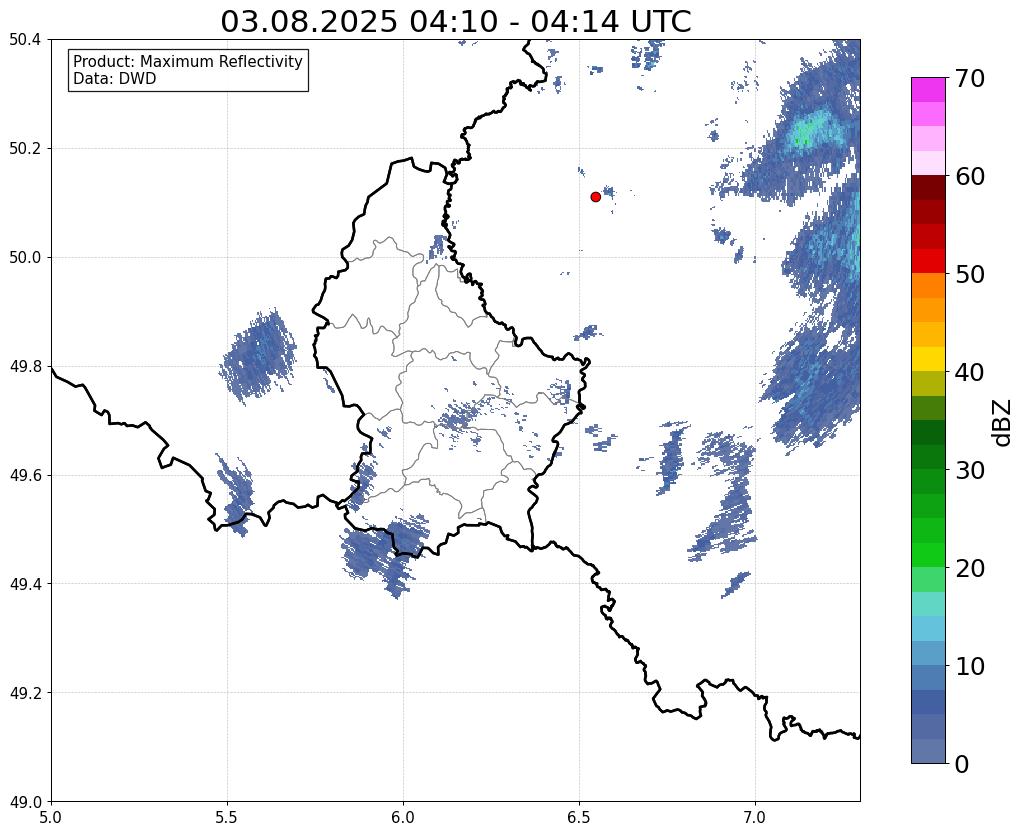The height and width of the screenshot is (834, 1023).
Task: Click the 49.6 latitude axis label
Action: [x=25, y=475]
